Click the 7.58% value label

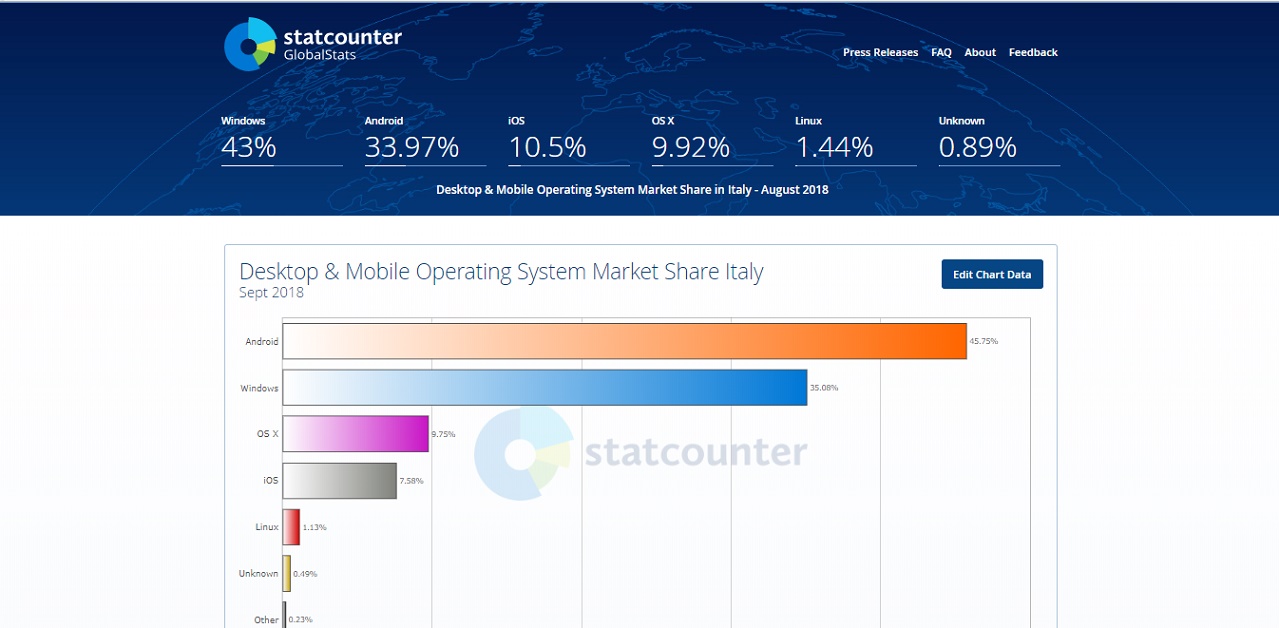[411, 481]
